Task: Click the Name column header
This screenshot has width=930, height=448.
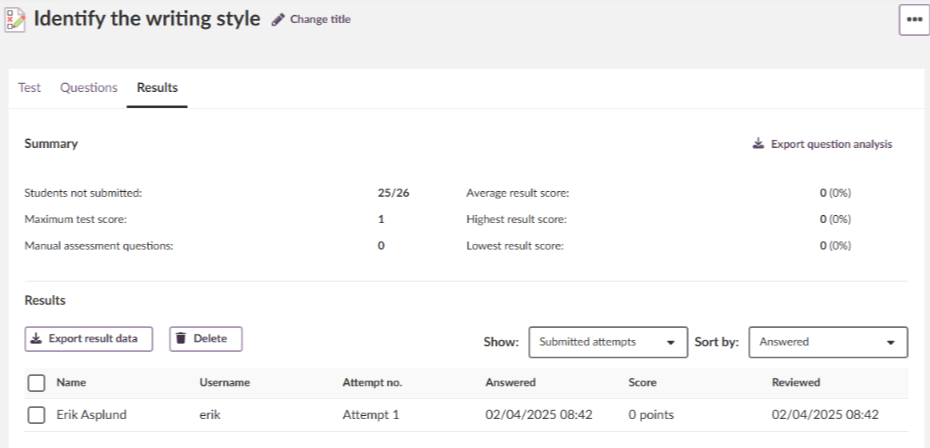Action: click(71, 382)
